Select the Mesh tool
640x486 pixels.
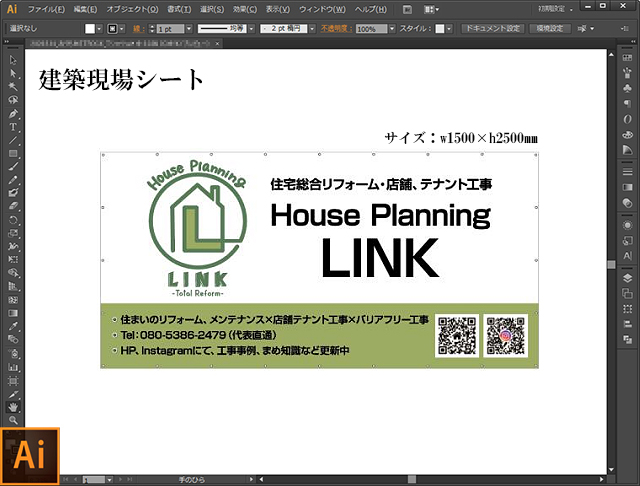pyautogui.click(x=13, y=300)
